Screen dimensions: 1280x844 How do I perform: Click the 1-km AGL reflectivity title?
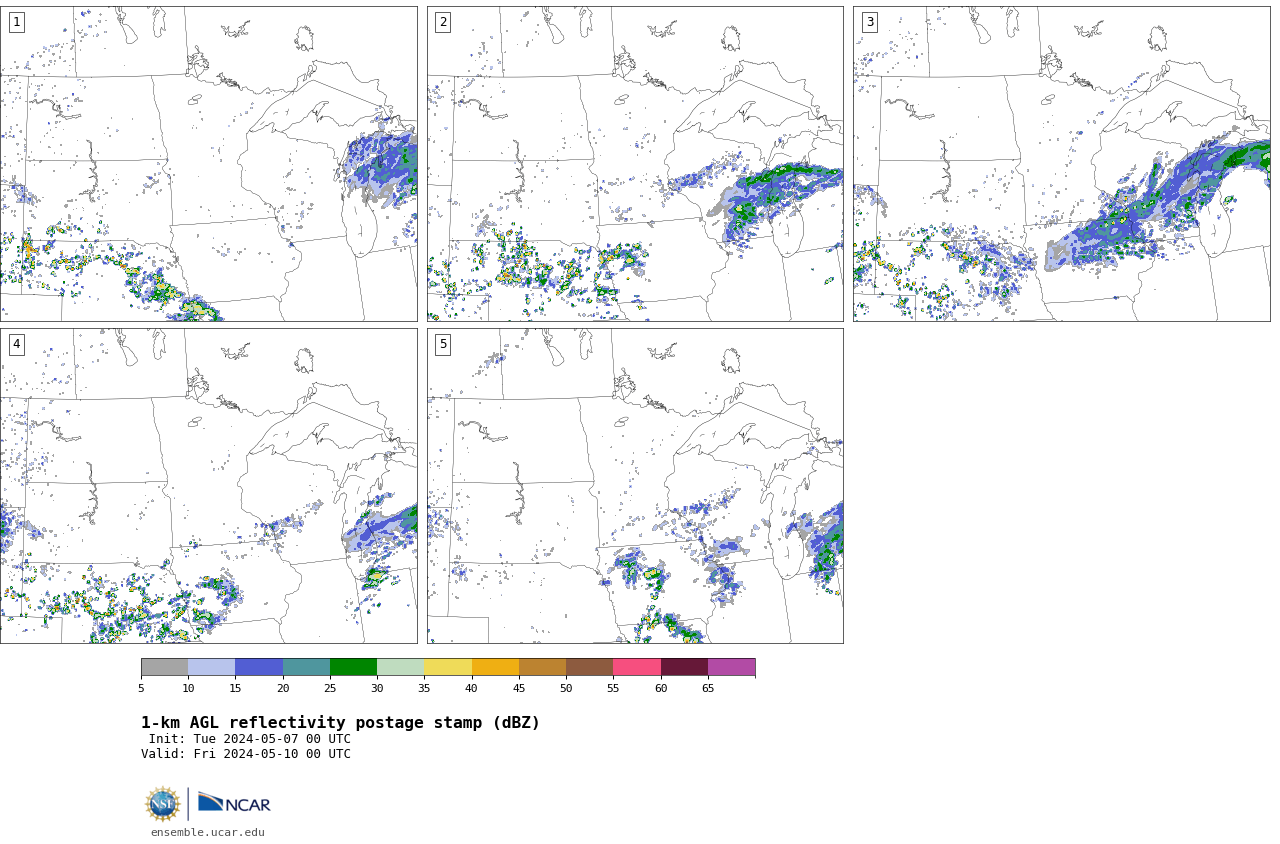340,723
